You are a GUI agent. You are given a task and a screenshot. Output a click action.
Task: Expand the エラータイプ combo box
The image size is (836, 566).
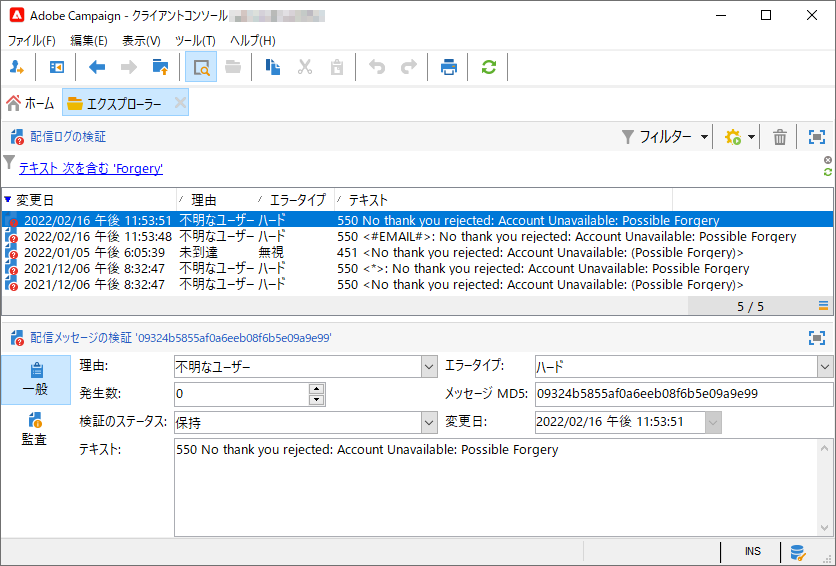click(x=825, y=367)
